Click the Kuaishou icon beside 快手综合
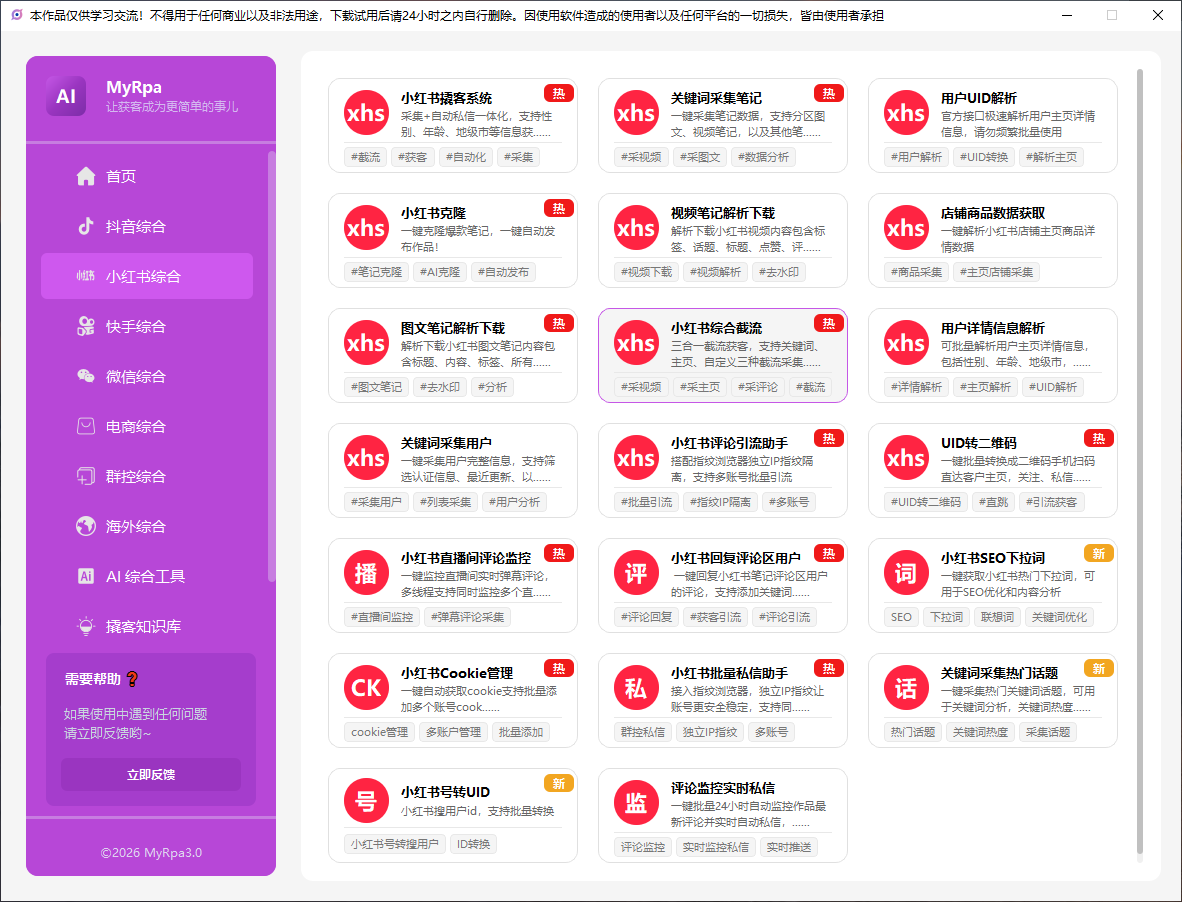The image size is (1182, 902). 86,326
